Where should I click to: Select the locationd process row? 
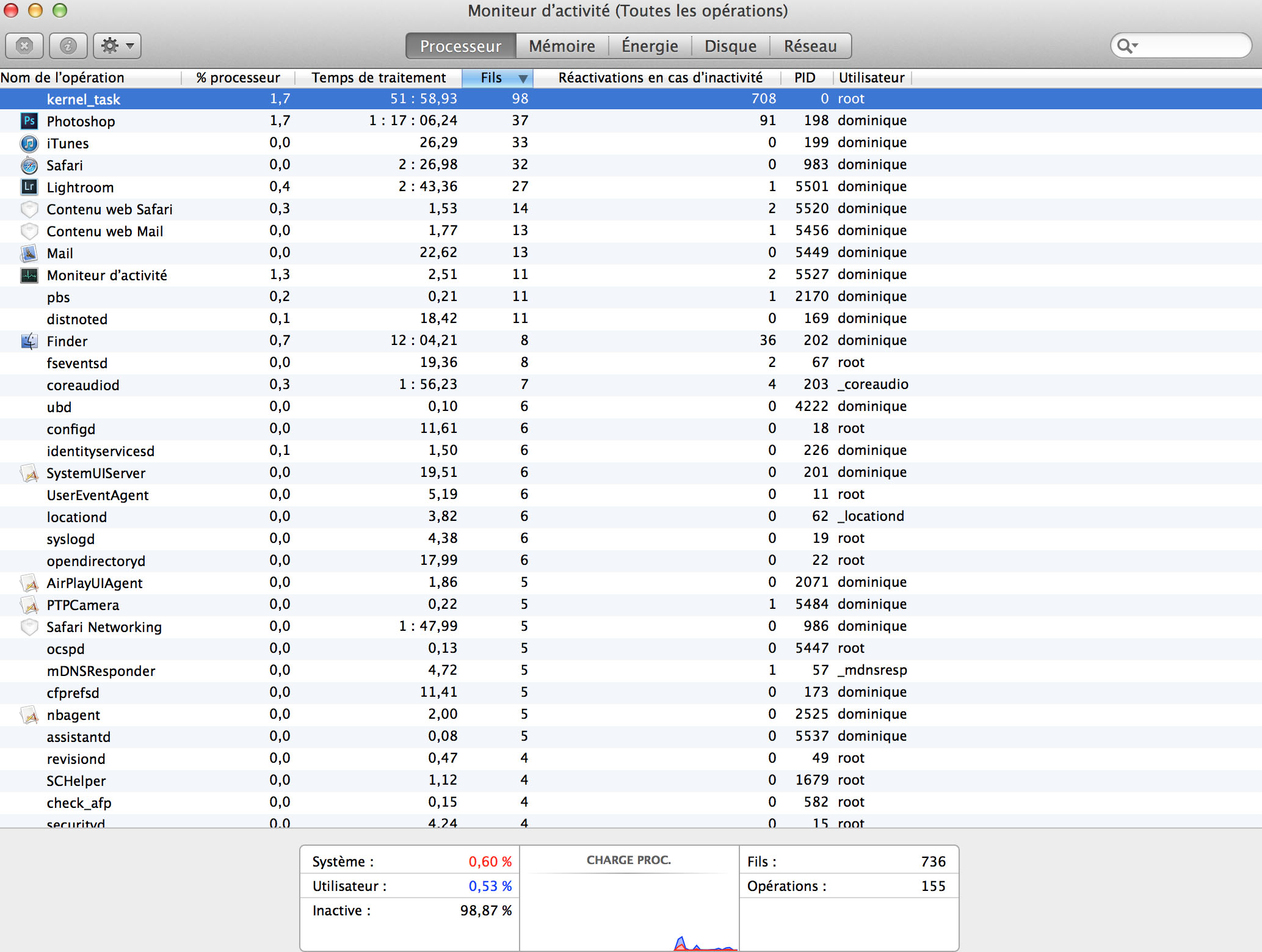(x=631, y=517)
